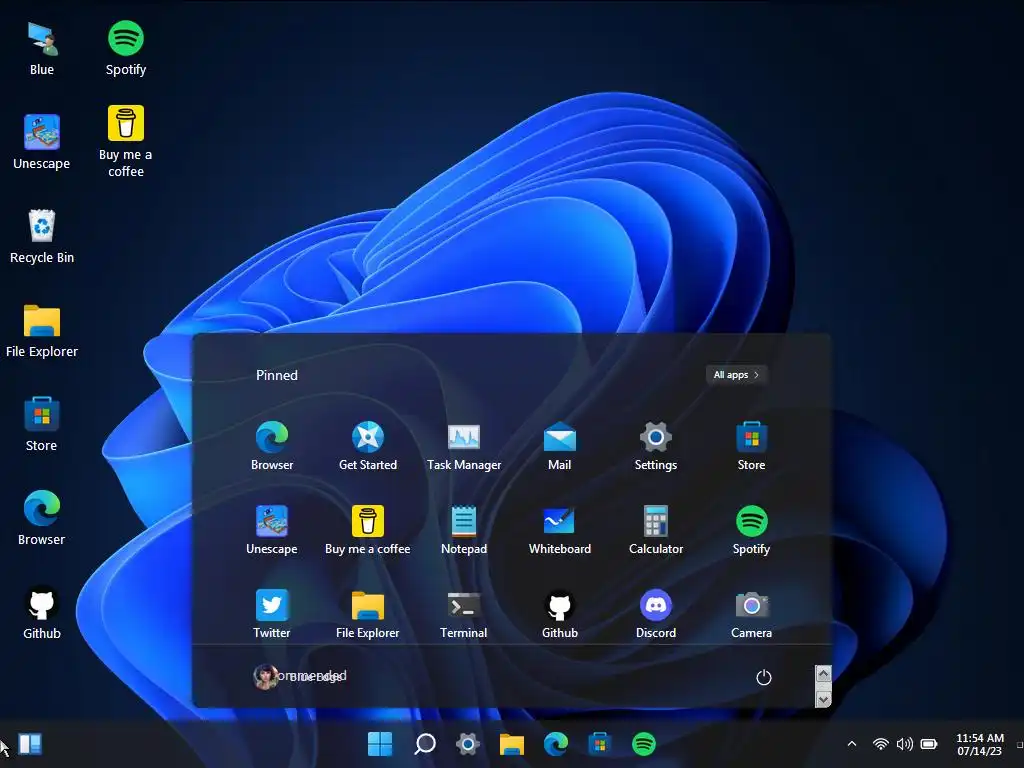Launch Discord from the start menu
This screenshot has height=768, width=1024.
(656, 615)
